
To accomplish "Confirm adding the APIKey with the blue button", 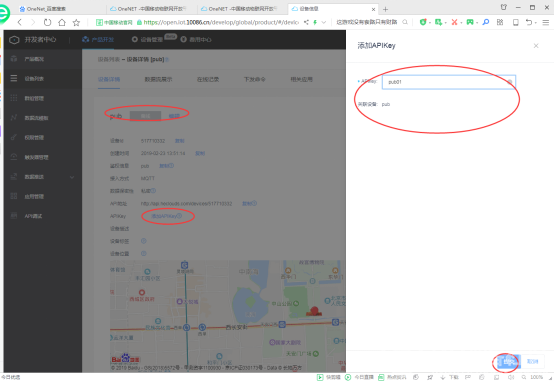I will click(509, 361).
